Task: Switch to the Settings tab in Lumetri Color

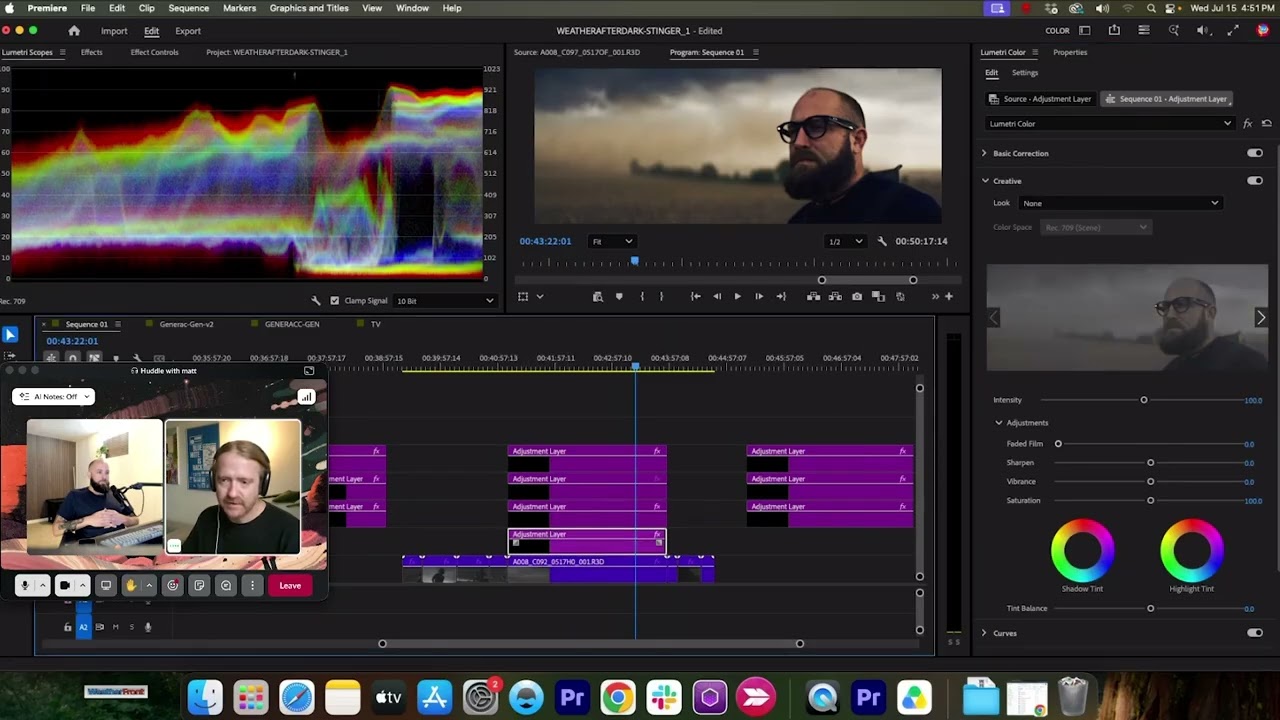Action: pos(1025,73)
